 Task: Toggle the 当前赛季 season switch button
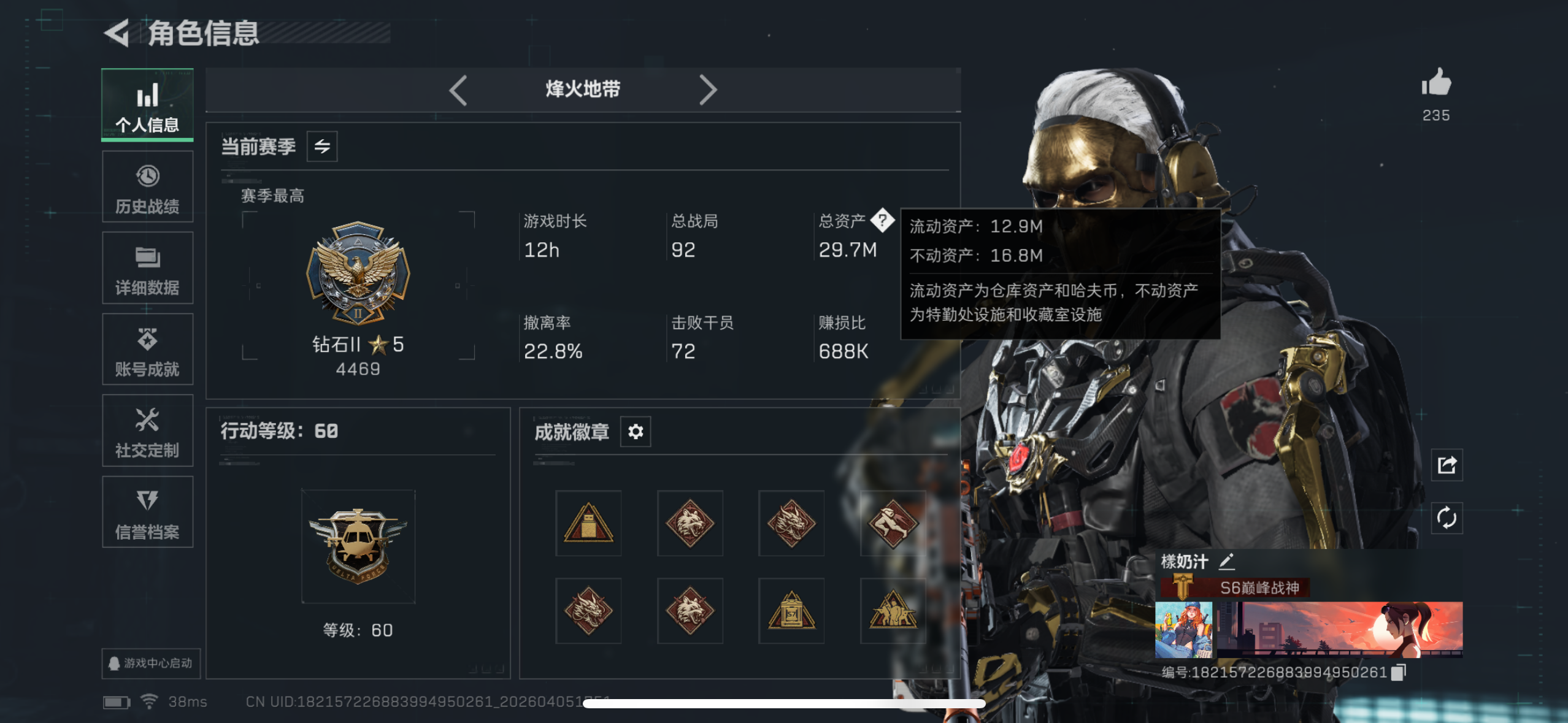pyautogui.click(x=322, y=147)
